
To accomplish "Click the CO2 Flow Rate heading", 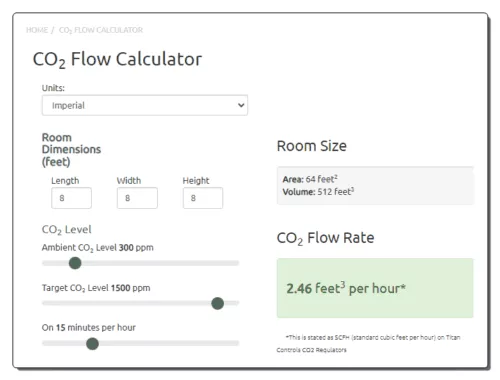I will (325, 238).
